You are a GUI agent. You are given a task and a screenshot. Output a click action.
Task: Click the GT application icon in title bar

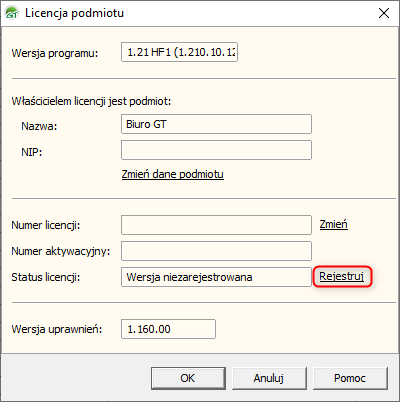[x=12, y=13]
